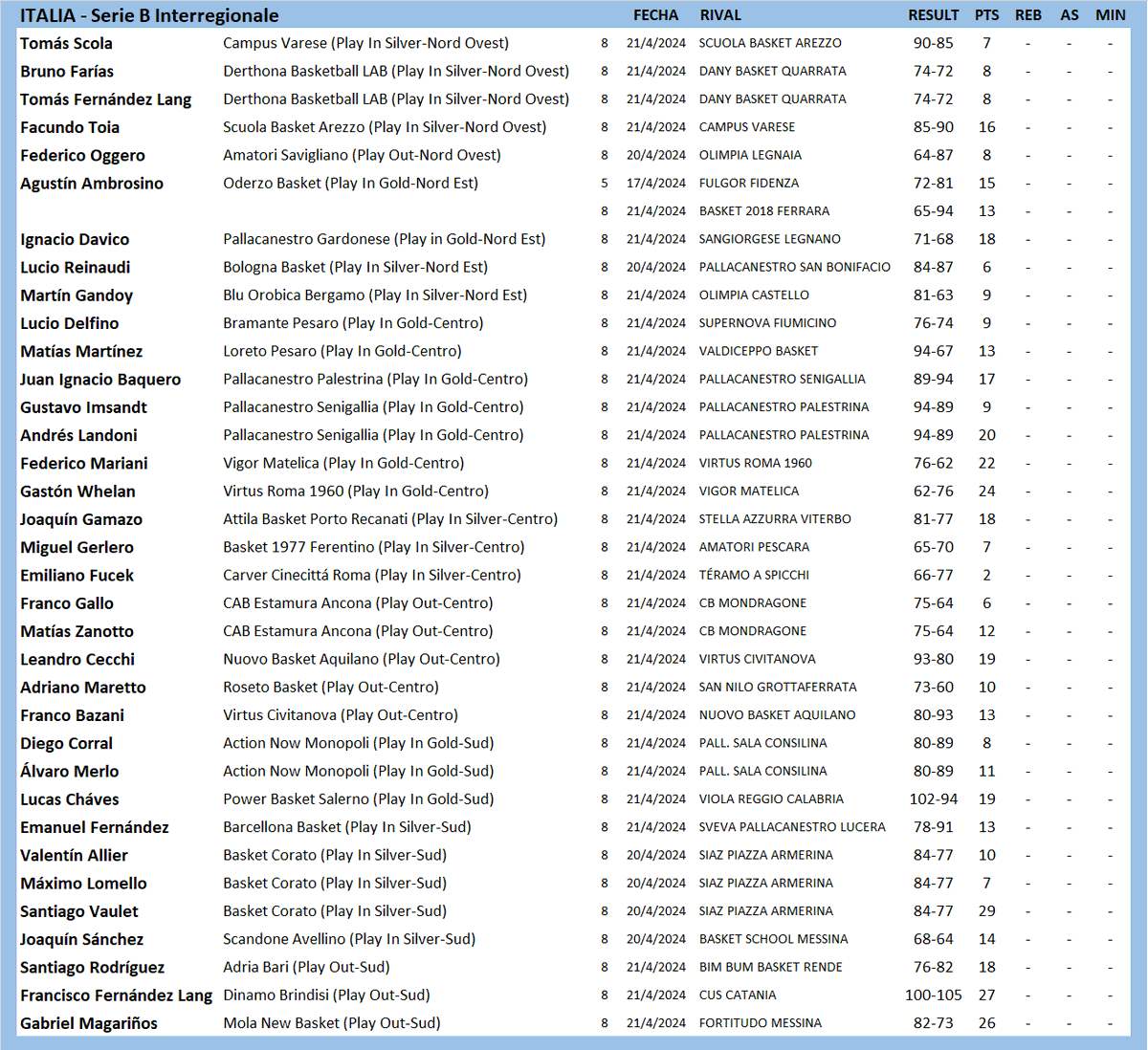Click rival VIOLA REGGIO CALABRIA

coord(771,799)
